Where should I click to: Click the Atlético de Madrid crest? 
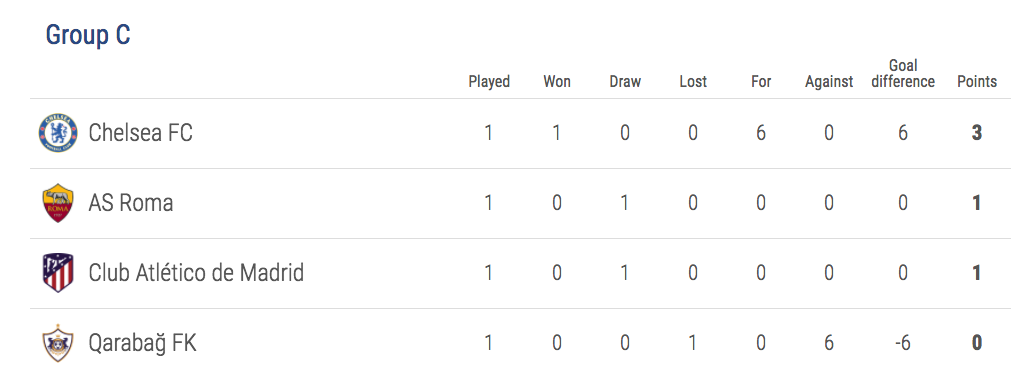click(x=58, y=273)
